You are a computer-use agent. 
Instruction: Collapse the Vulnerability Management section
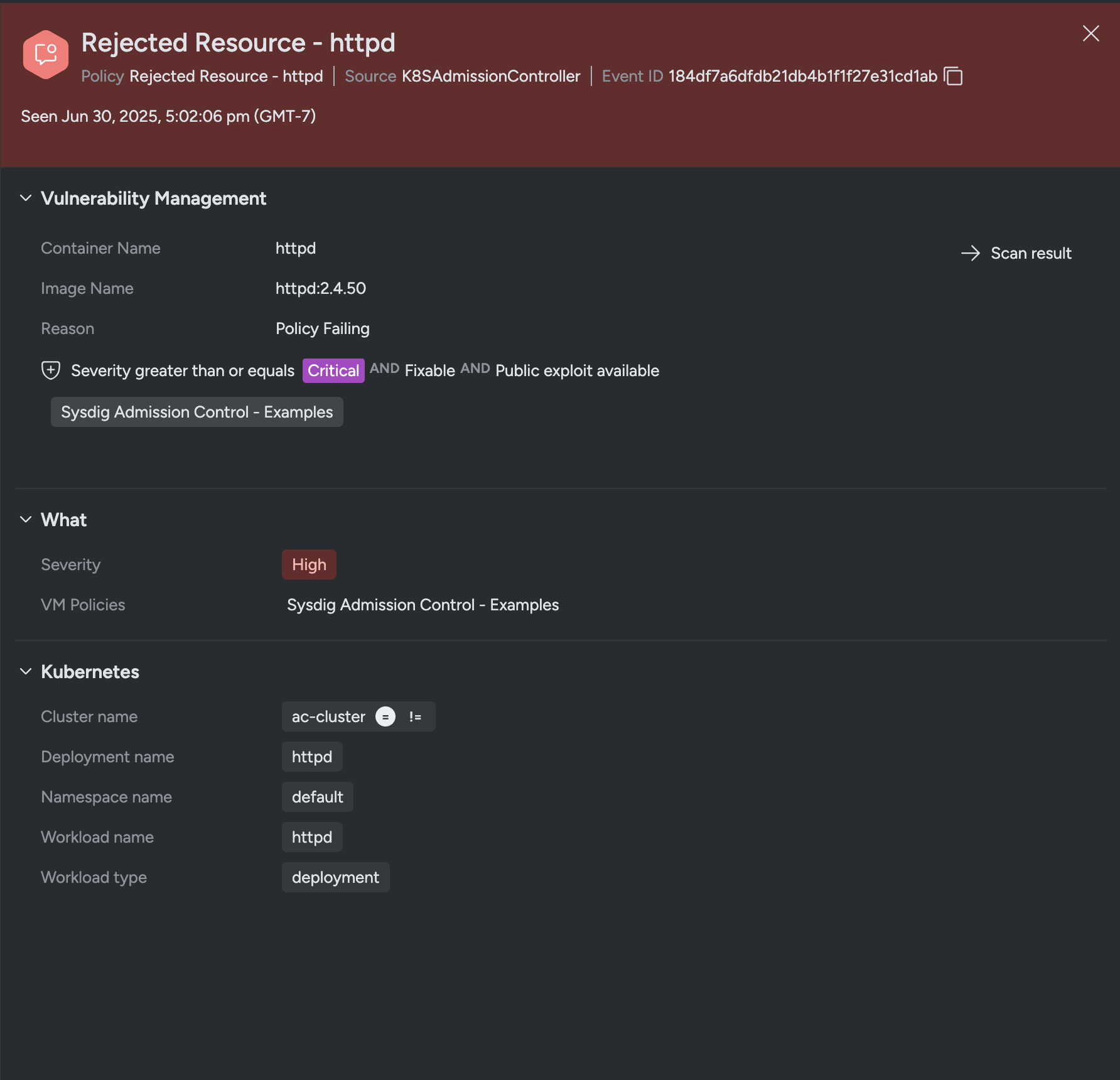(26, 198)
